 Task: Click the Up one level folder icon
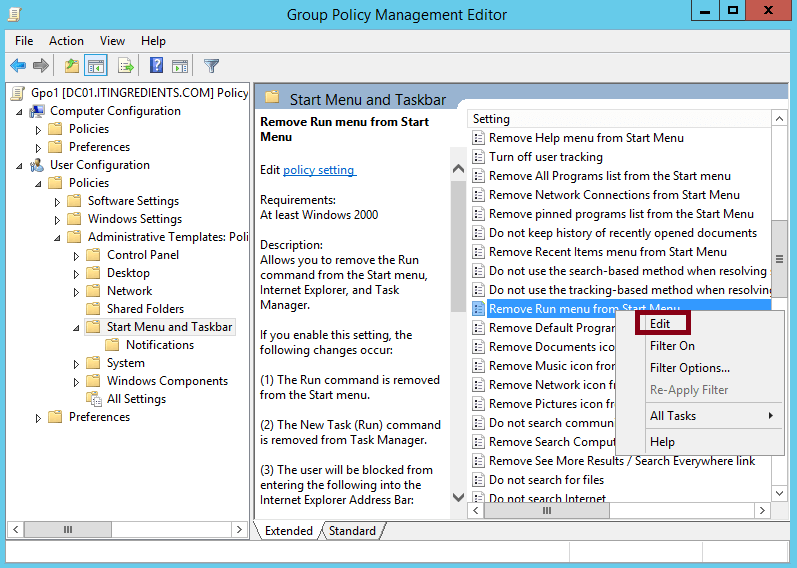click(72, 66)
